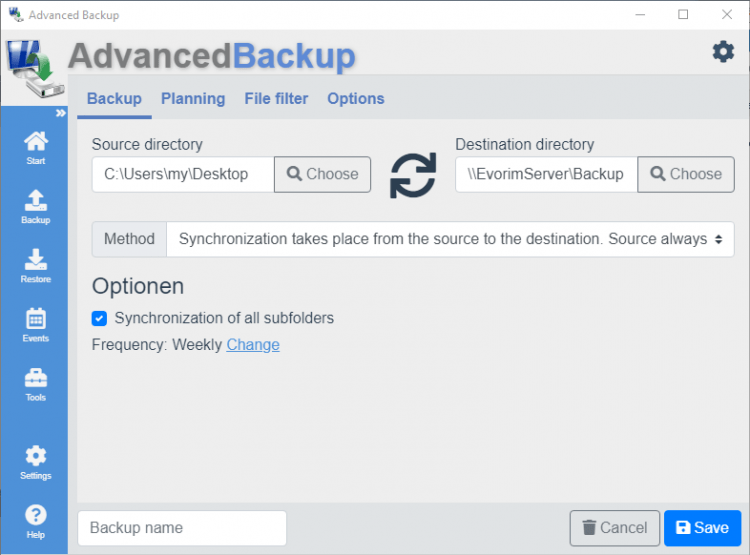This screenshot has width=750, height=555.
Task: Click the sync arrows icon between directories
Action: pos(413,175)
